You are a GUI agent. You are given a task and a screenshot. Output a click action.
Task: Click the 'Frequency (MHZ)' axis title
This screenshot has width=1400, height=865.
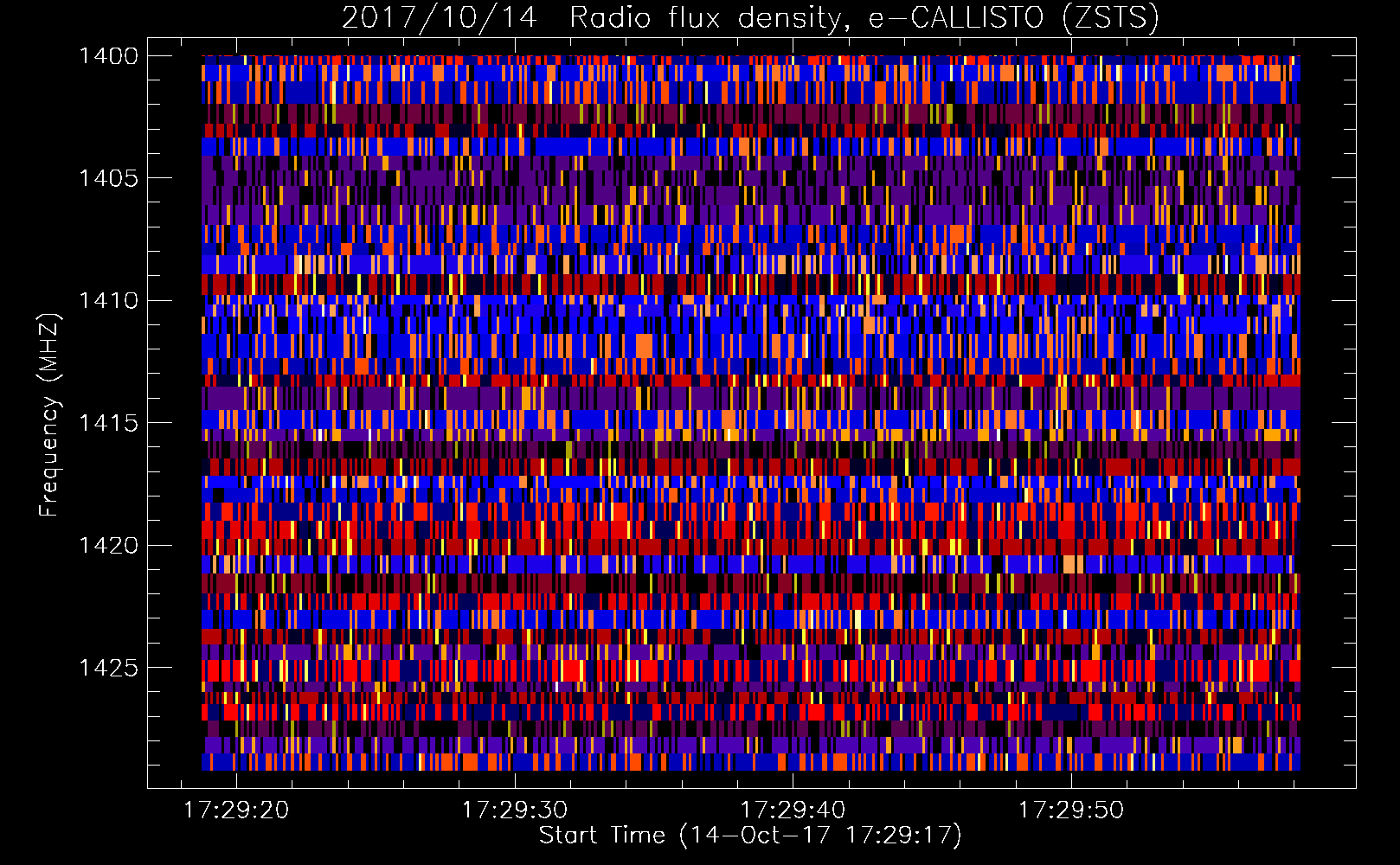coord(50,415)
